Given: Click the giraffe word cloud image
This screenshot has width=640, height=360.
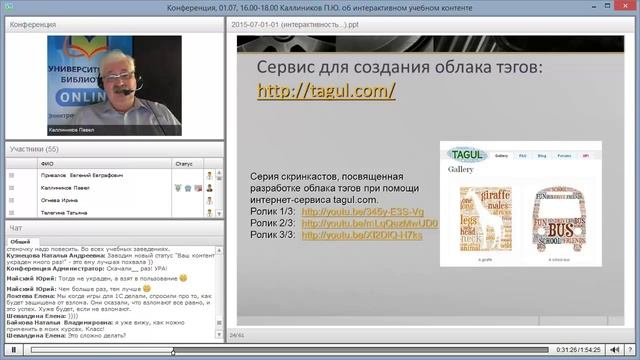Looking at the screenshot, I should [485, 219].
